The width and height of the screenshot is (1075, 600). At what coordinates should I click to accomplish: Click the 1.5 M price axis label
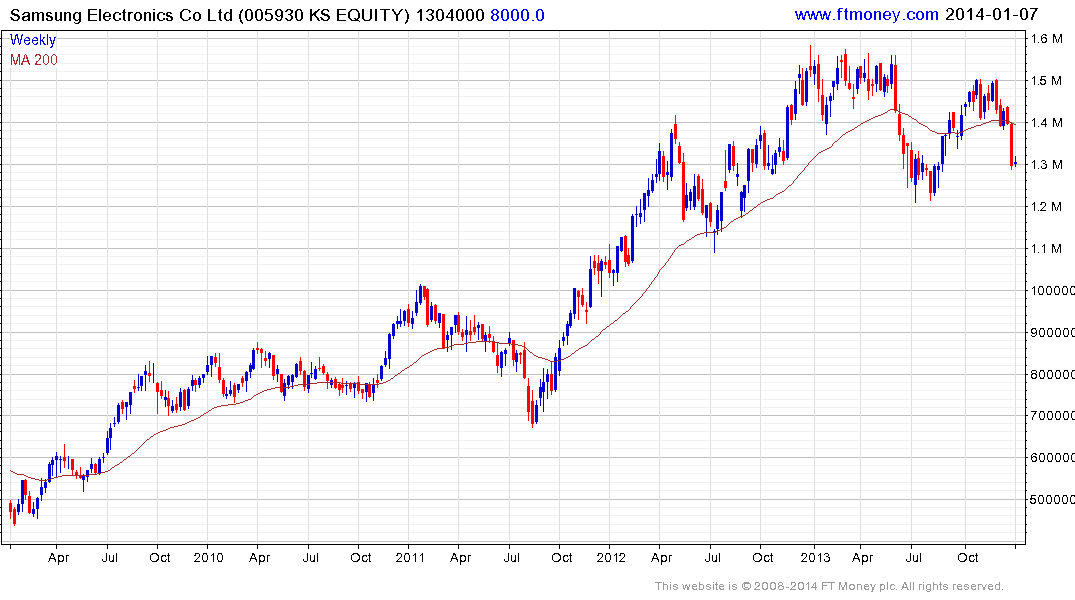[x=1047, y=80]
